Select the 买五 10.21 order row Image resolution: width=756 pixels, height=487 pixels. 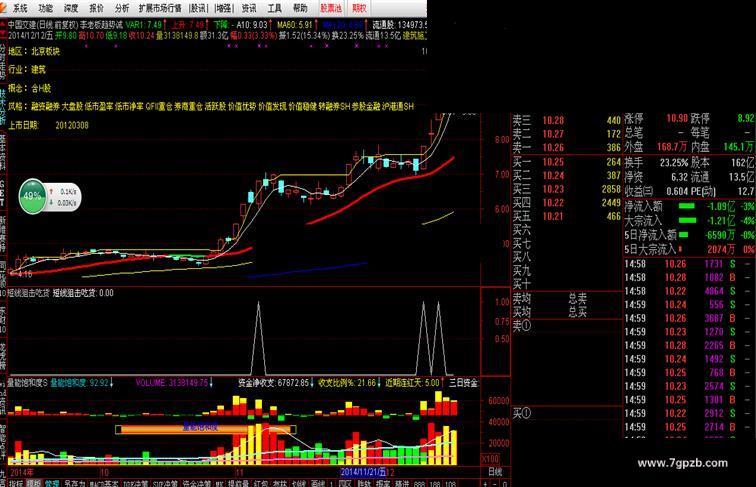point(567,216)
